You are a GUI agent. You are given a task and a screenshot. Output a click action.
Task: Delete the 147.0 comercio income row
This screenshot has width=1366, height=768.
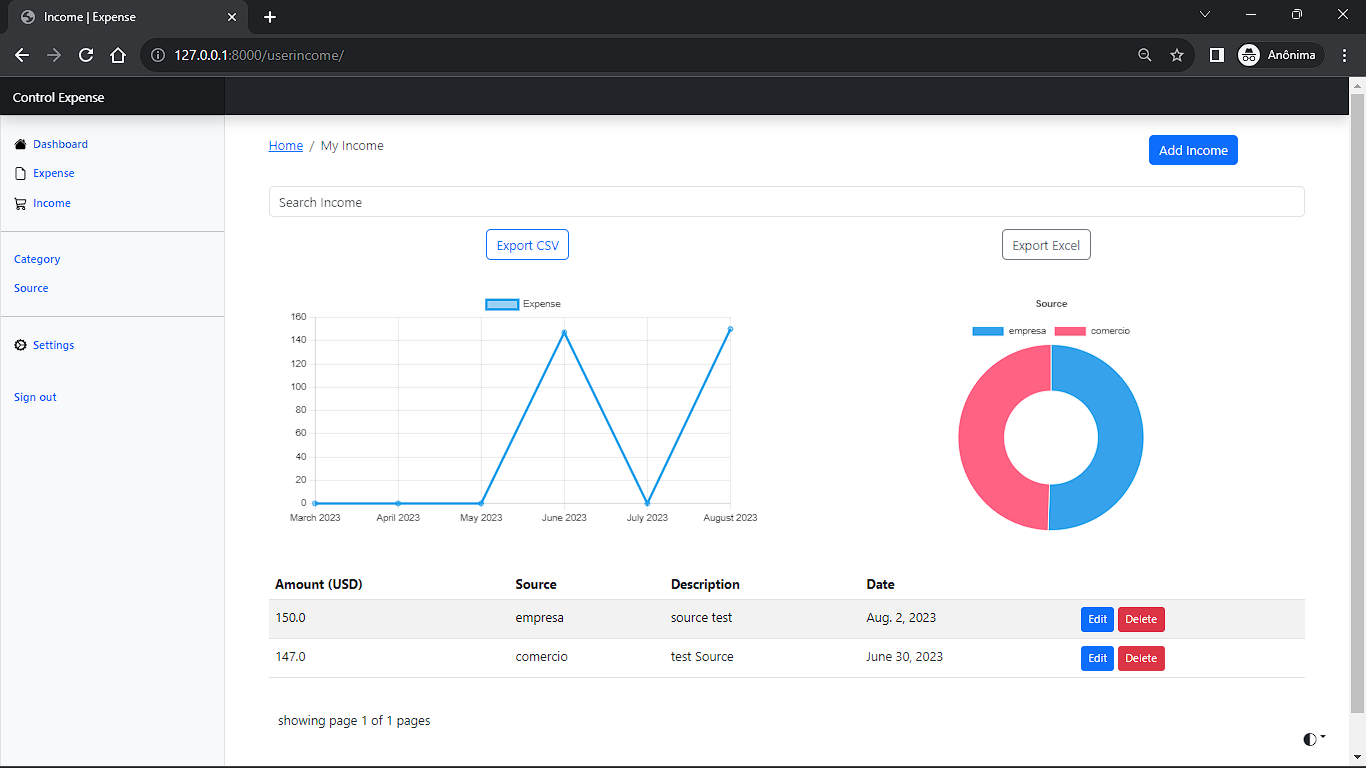1141,658
